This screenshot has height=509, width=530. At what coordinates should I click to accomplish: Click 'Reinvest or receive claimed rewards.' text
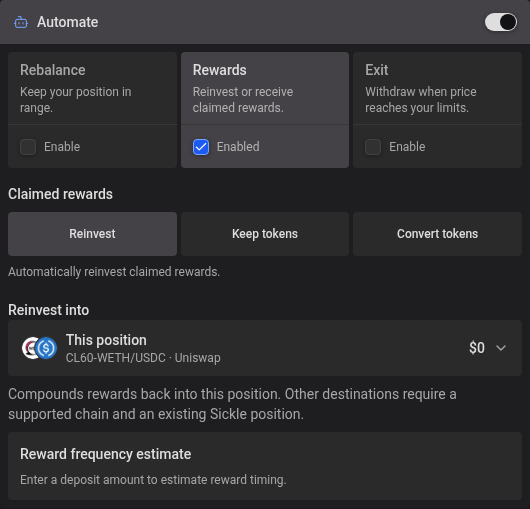(243, 100)
